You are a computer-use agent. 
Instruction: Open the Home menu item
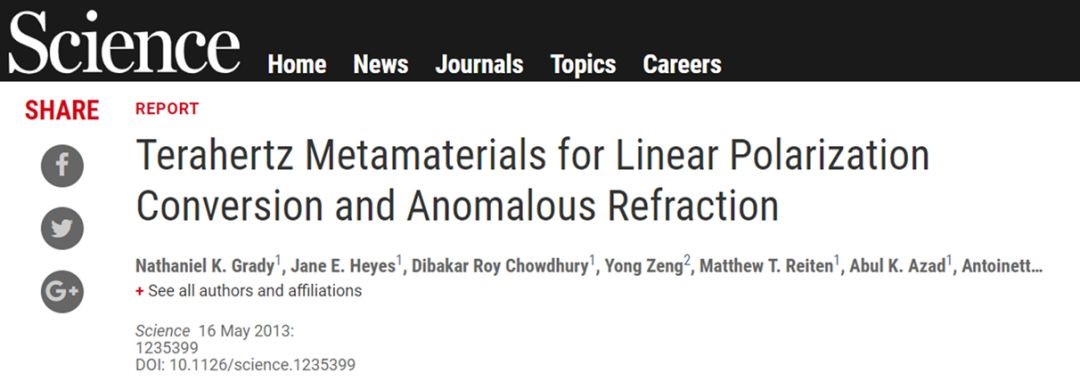(x=297, y=65)
